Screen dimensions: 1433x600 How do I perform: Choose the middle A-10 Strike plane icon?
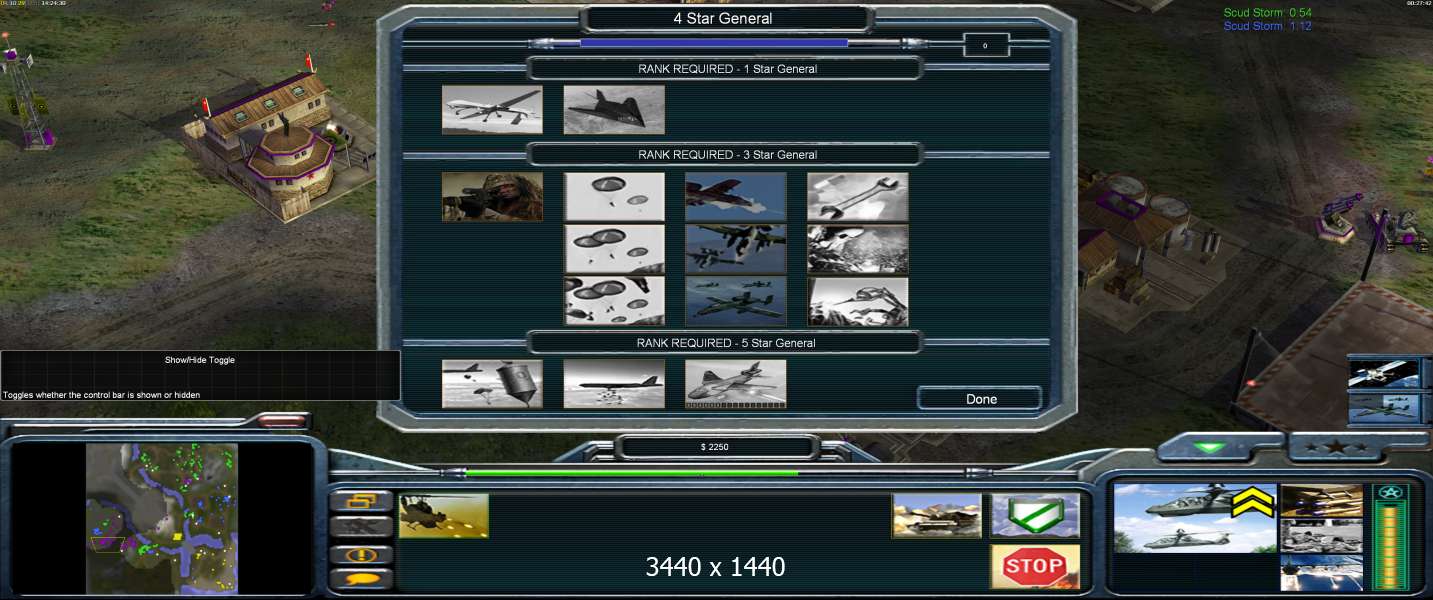coord(736,249)
